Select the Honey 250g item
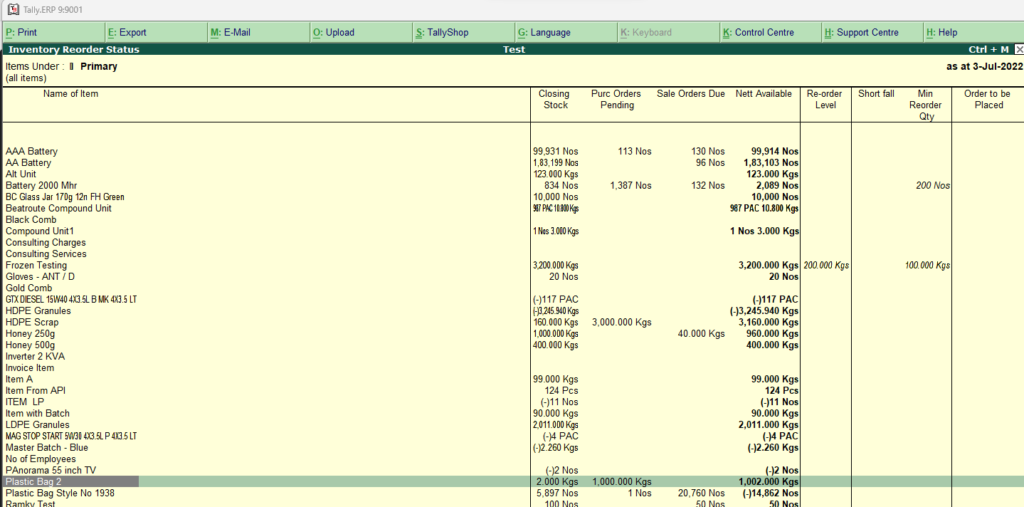 coord(30,334)
